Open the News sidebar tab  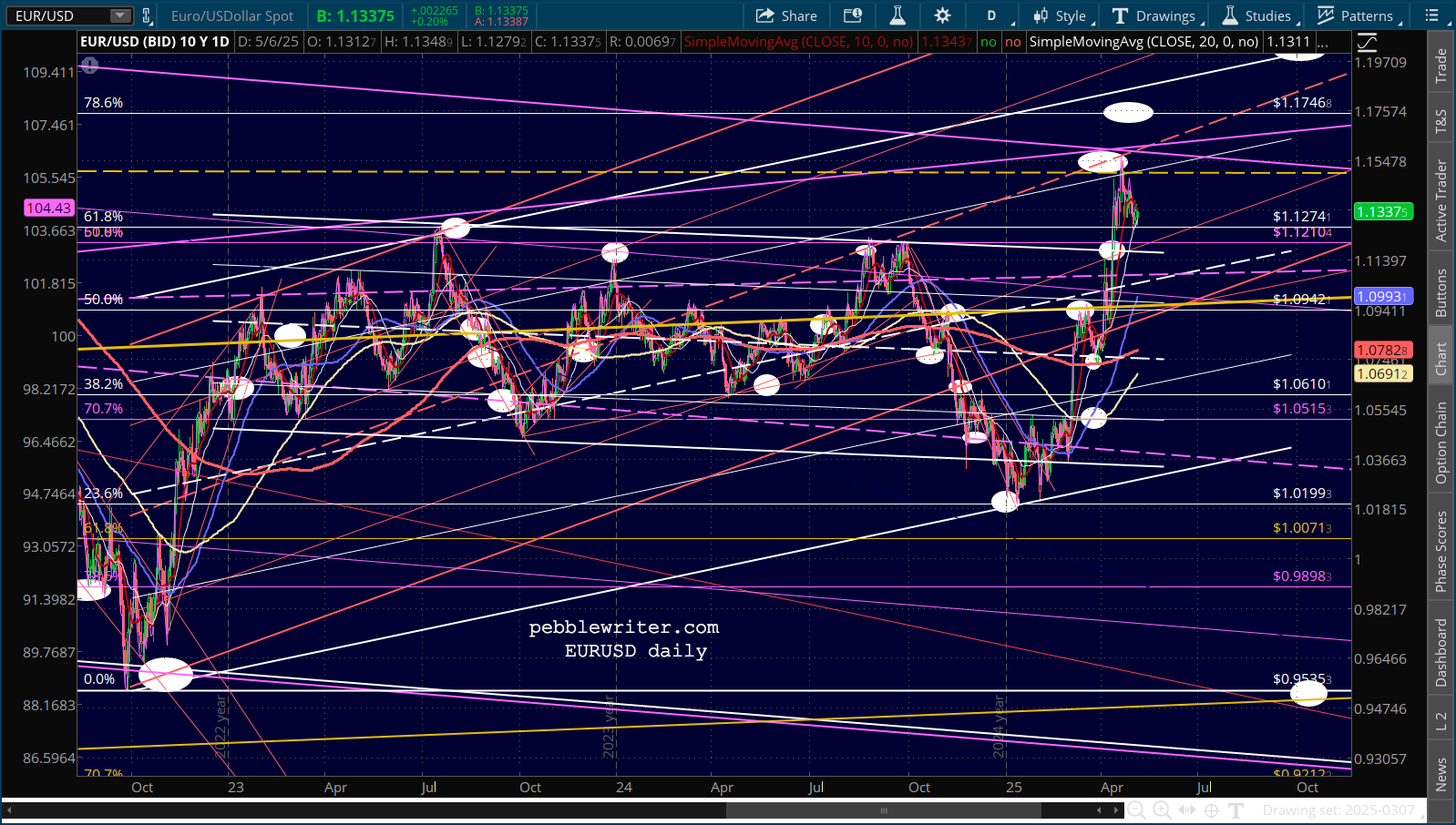tap(1441, 773)
